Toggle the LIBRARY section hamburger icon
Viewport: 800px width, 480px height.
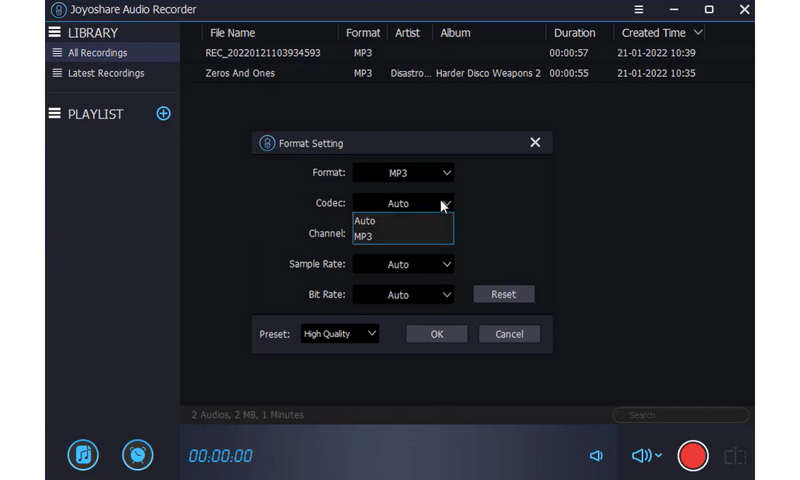coord(55,32)
